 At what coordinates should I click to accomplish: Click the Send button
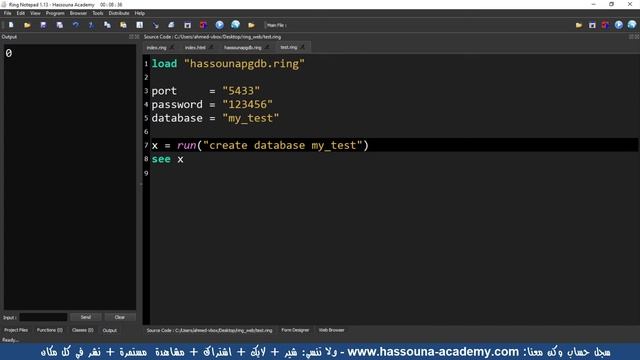[x=86, y=317]
